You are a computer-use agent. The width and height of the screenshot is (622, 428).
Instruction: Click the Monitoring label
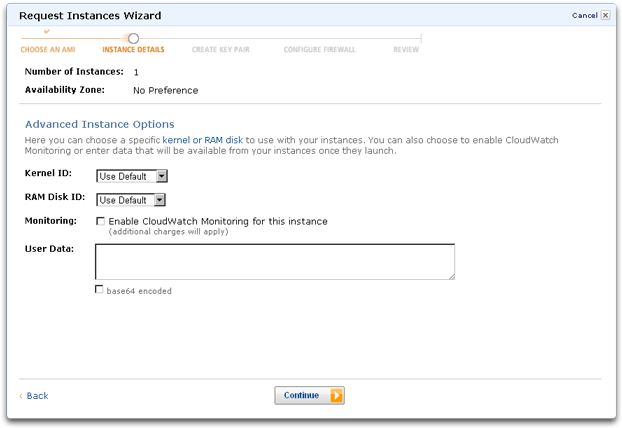coord(51,221)
